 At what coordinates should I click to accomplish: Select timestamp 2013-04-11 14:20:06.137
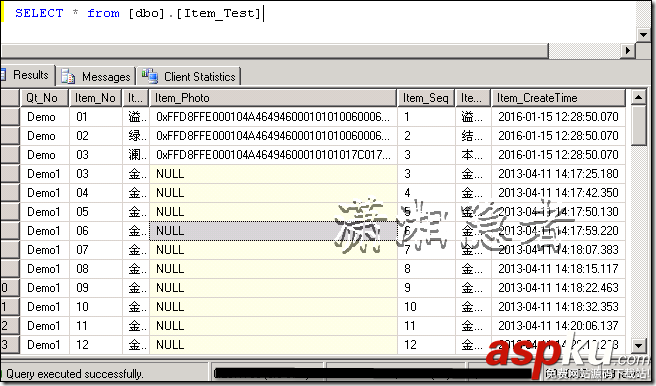[x=558, y=326]
